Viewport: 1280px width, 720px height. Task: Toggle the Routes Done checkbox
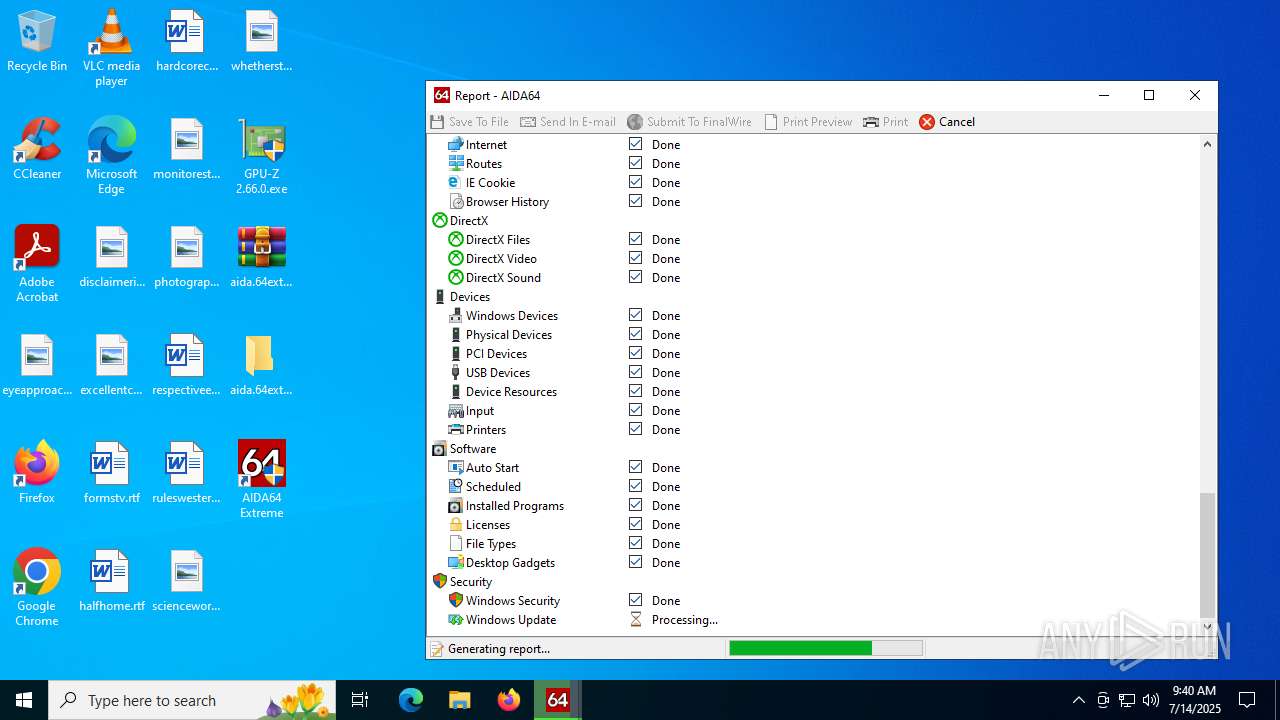coord(636,163)
